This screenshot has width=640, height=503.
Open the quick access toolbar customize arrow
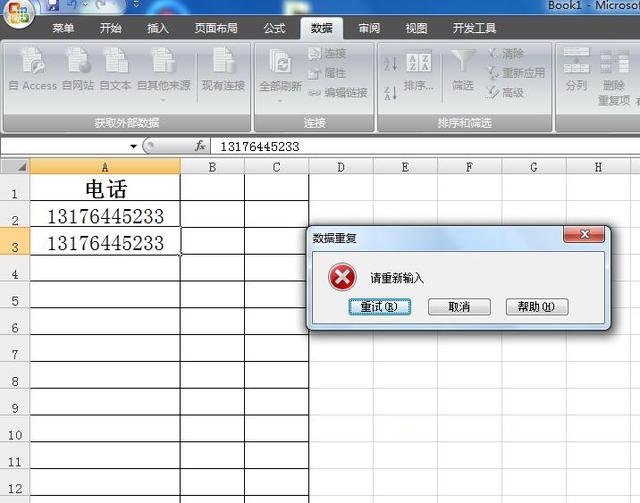pyautogui.click(x=136, y=4)
